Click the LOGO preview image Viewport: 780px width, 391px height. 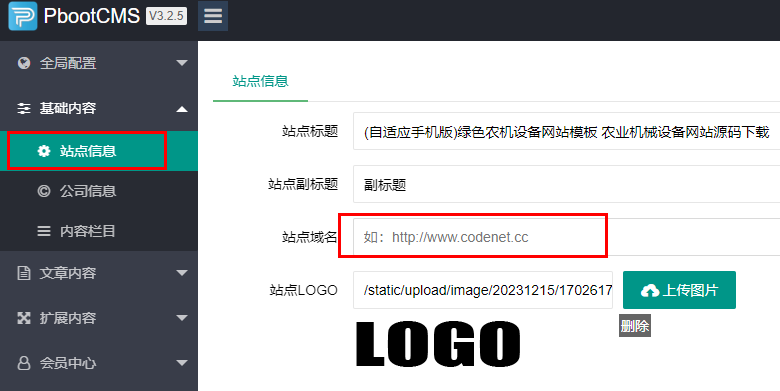[x=438, y=344]
